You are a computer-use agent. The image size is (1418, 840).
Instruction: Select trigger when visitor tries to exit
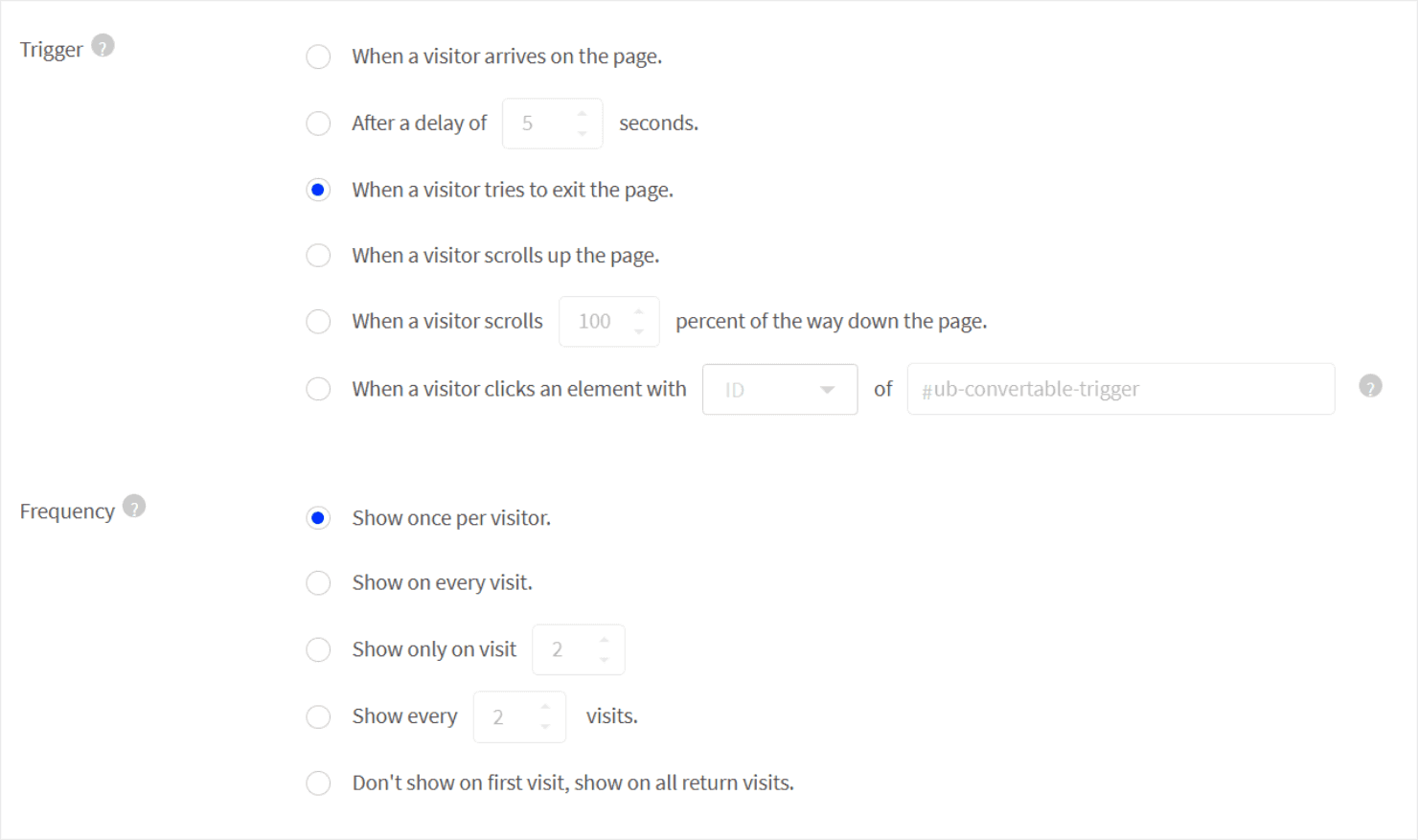click(318, 190)
